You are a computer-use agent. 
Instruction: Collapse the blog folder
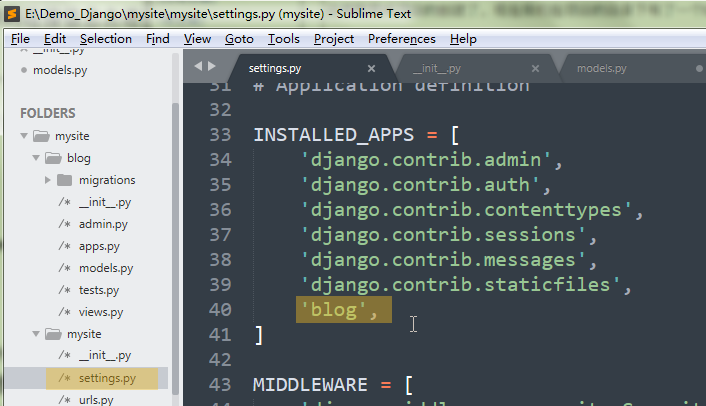pyautogui.click(x=36, y=158)
